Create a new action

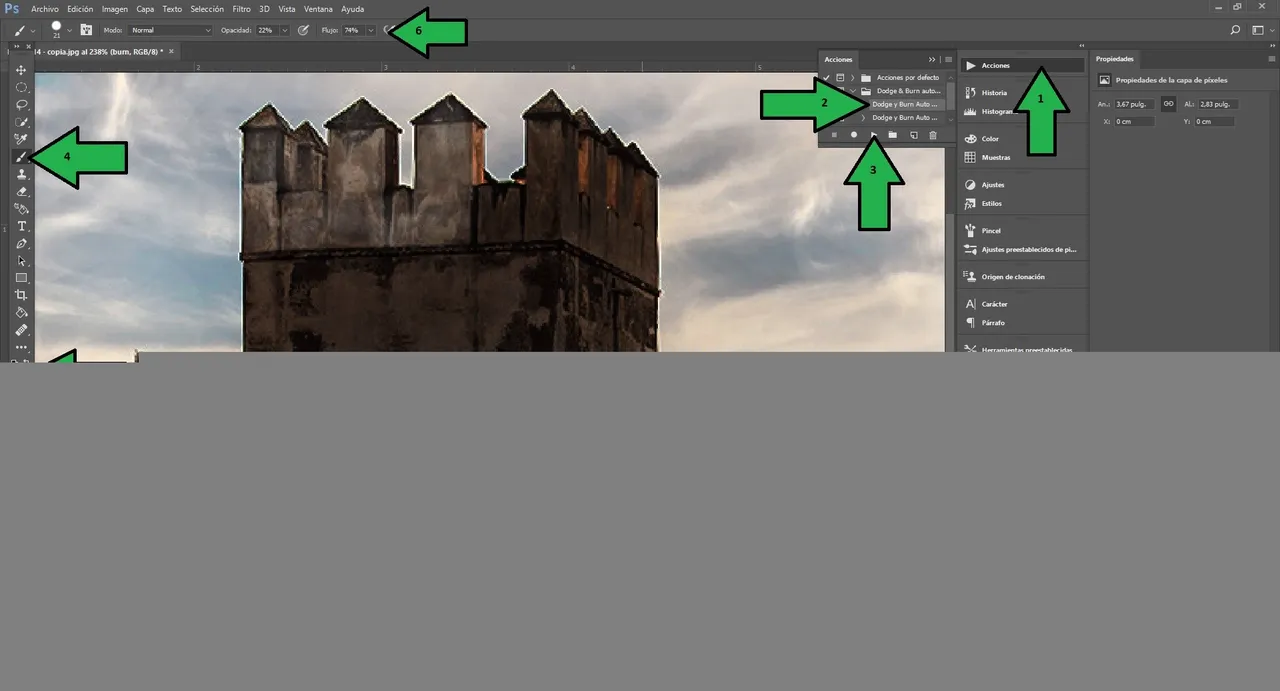click(913, 135)
